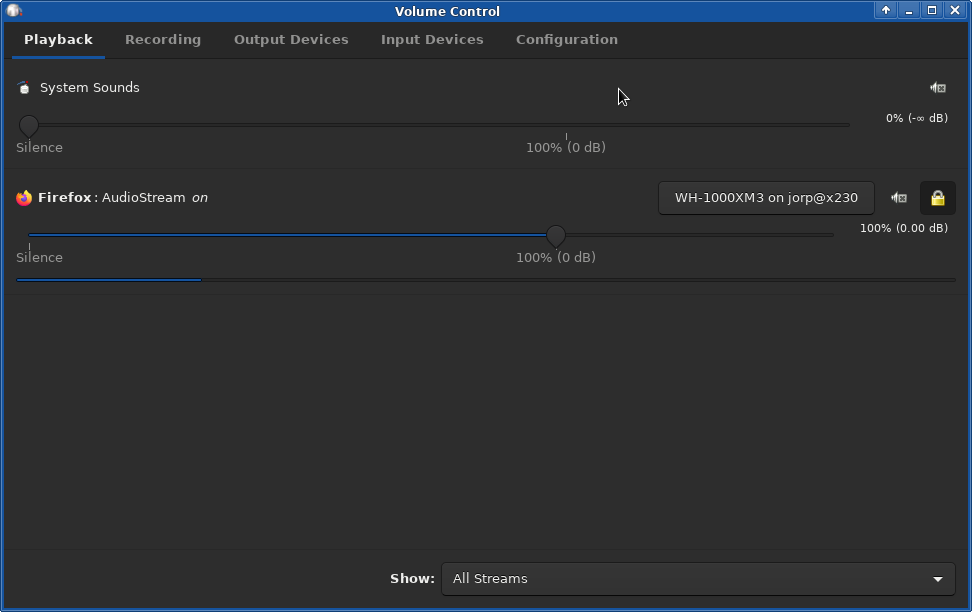
Task: Click the System Sounds icon
Action: (x=24, y=88)
